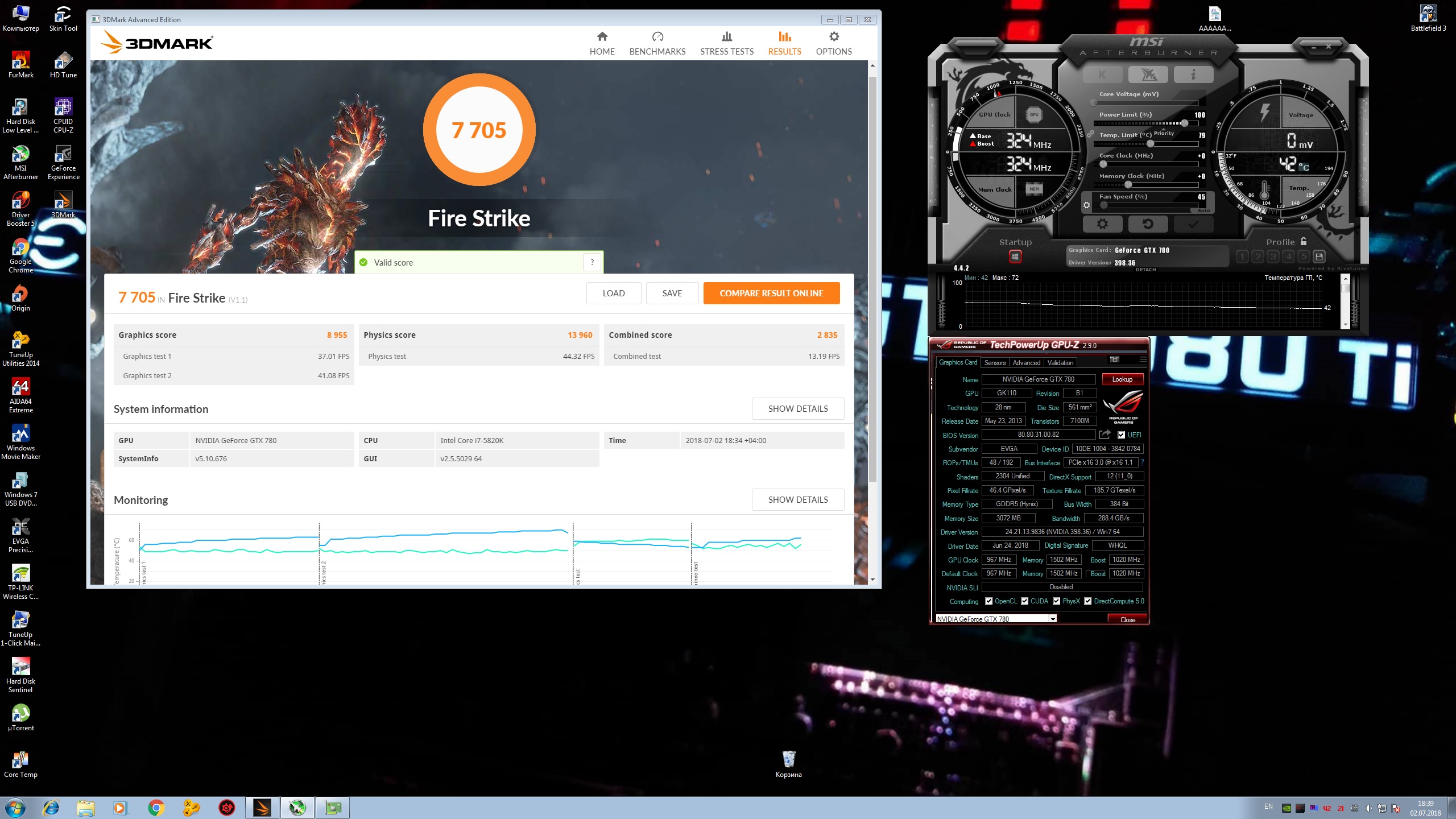Click Afterburner info i button
The width and height of the screenshot is (1456, 819).
(1193, 75)
